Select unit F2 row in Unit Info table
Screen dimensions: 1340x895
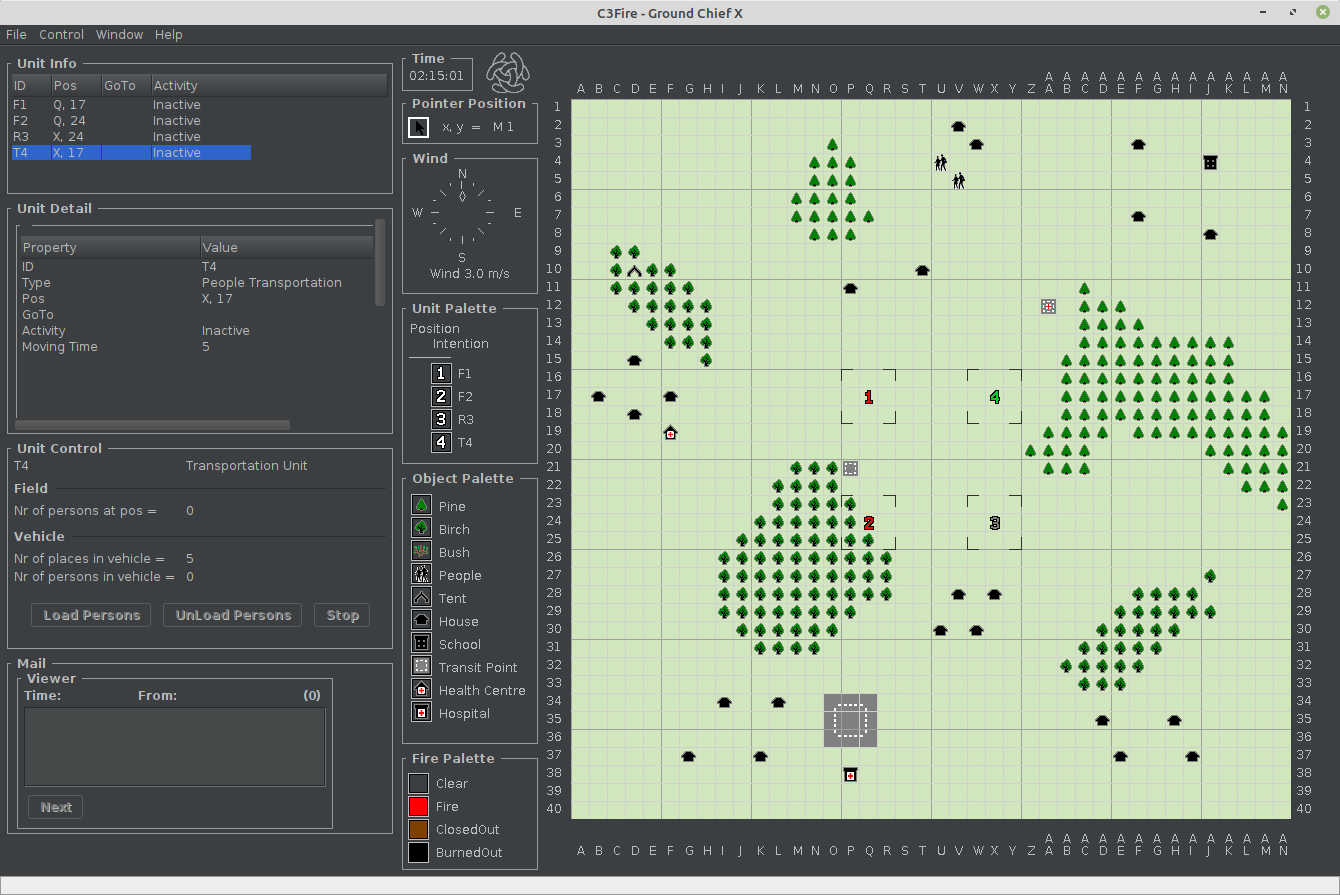click(x=130, y=121)
